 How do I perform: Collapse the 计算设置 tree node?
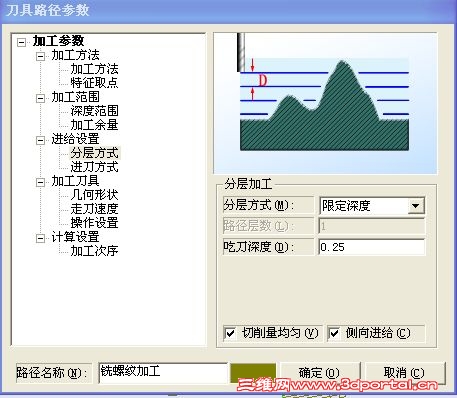(x=40, y=238)
